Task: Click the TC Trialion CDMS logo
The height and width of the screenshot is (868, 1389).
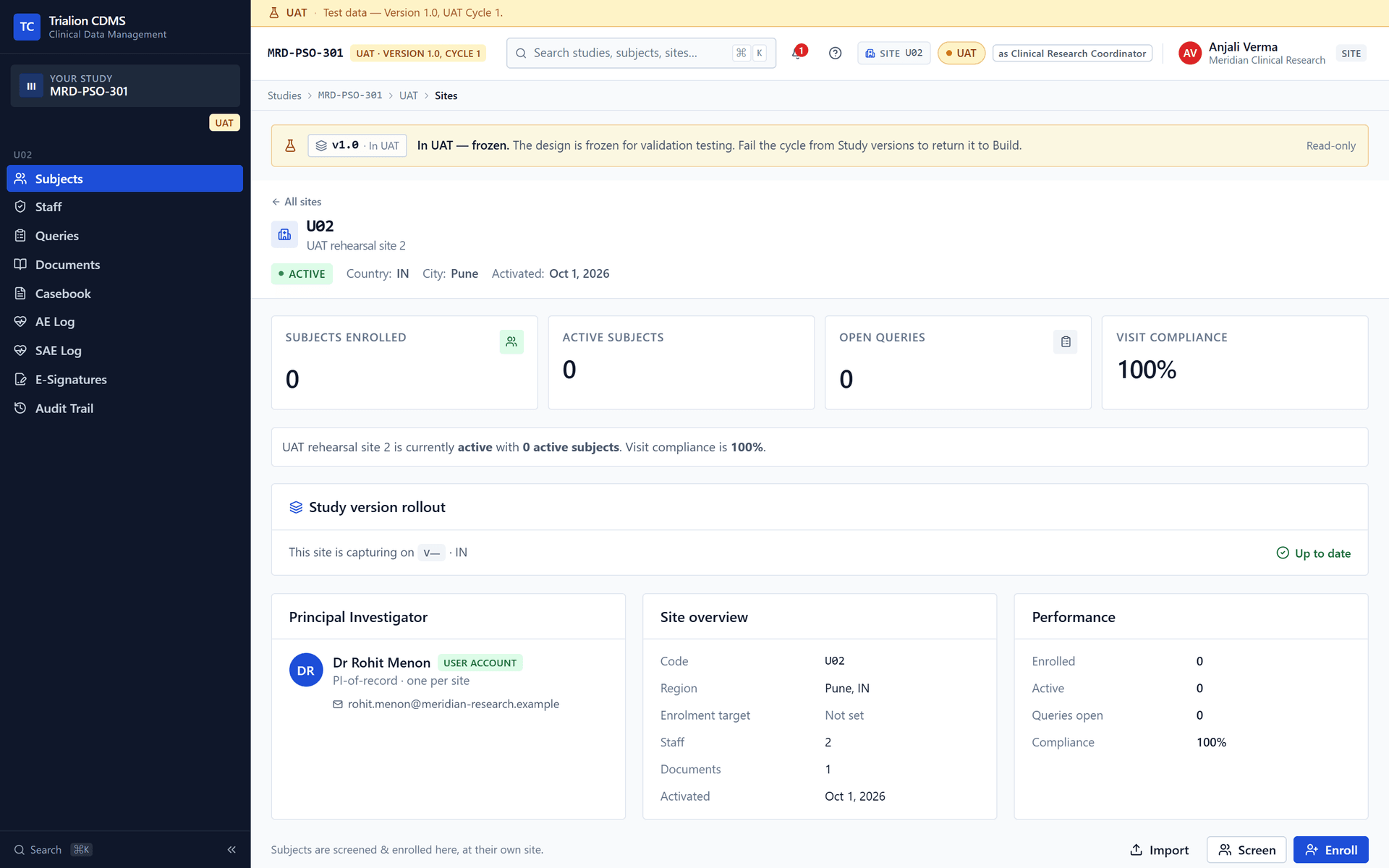Action: [x=27, y=27]
